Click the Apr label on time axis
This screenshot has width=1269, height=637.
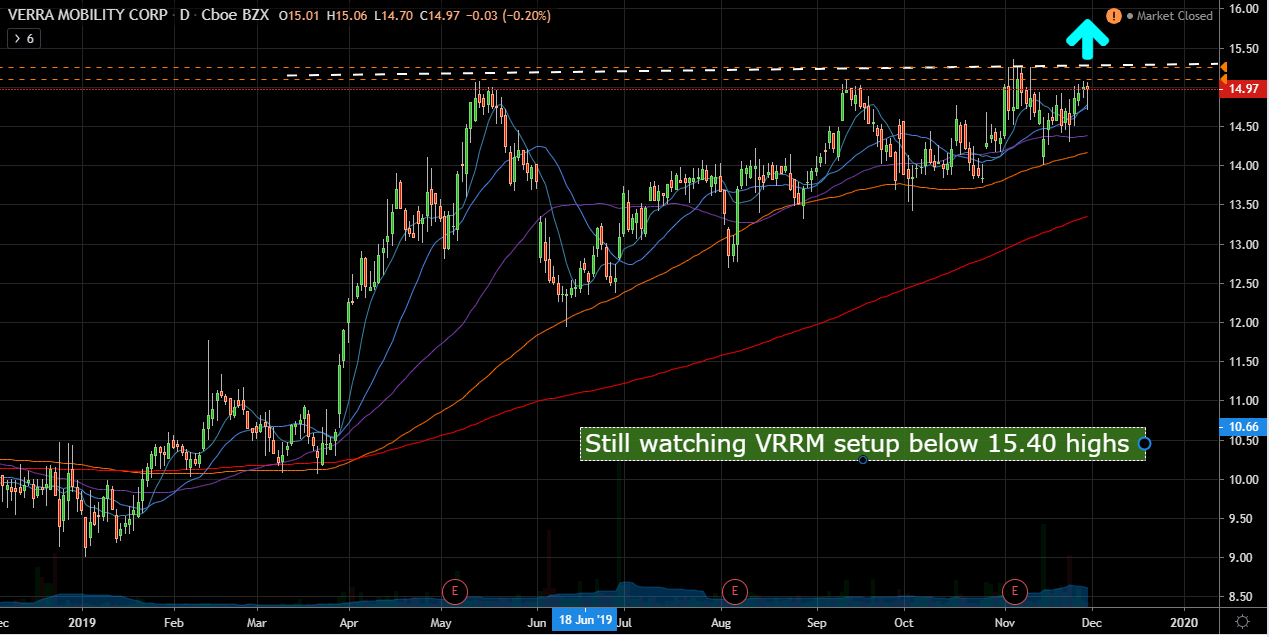[349, 621]
